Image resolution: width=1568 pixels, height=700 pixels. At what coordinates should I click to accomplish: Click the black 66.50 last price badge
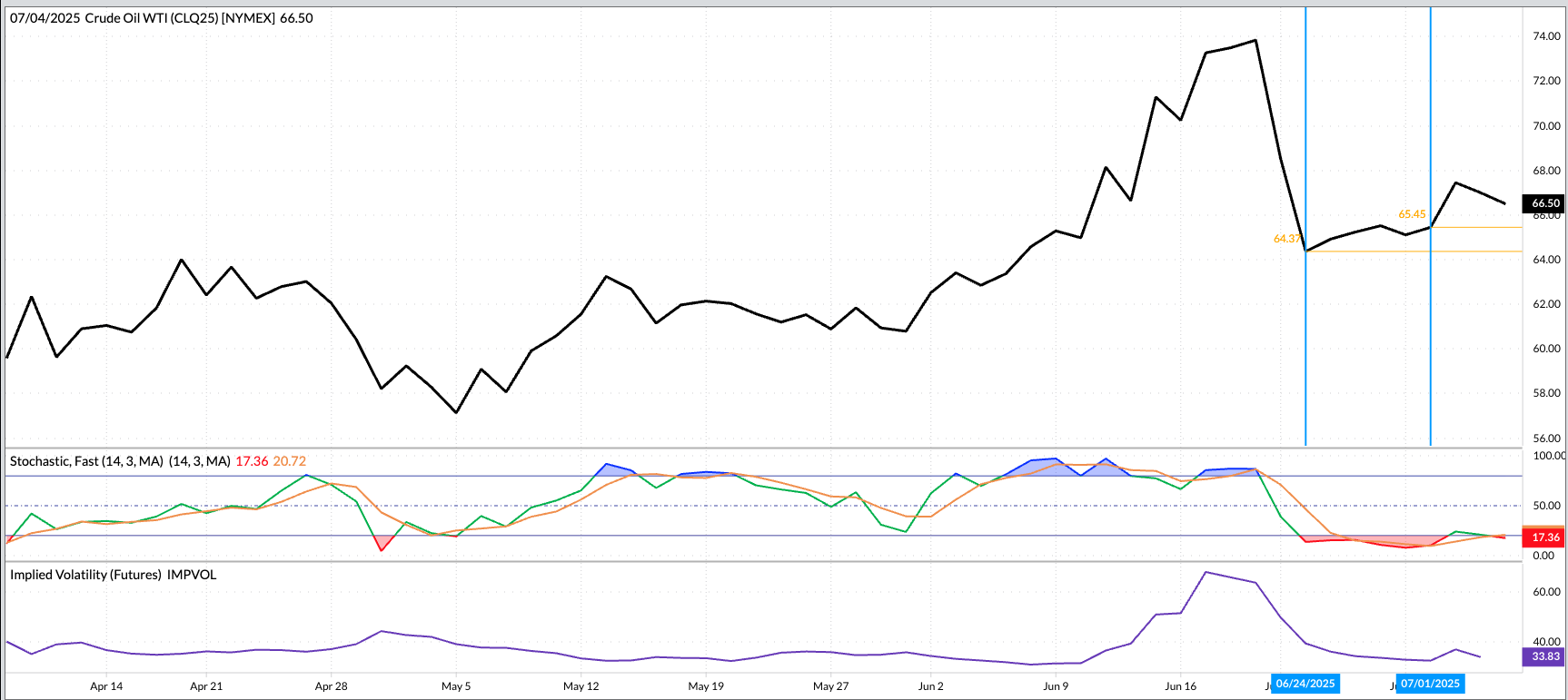pyautogui.click(x=1544, y=203)
